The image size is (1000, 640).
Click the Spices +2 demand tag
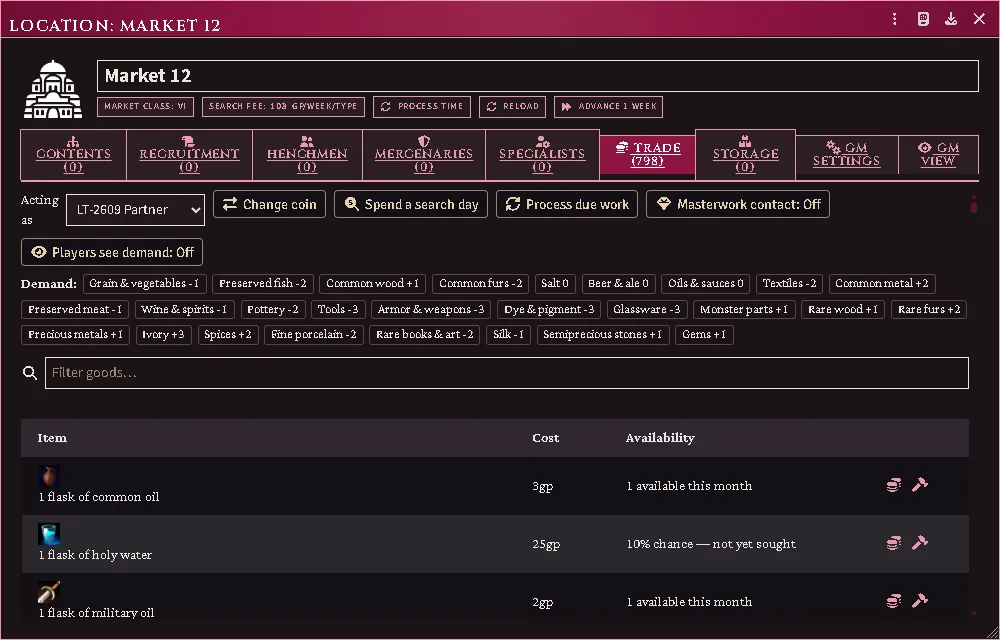pos(228,335)
